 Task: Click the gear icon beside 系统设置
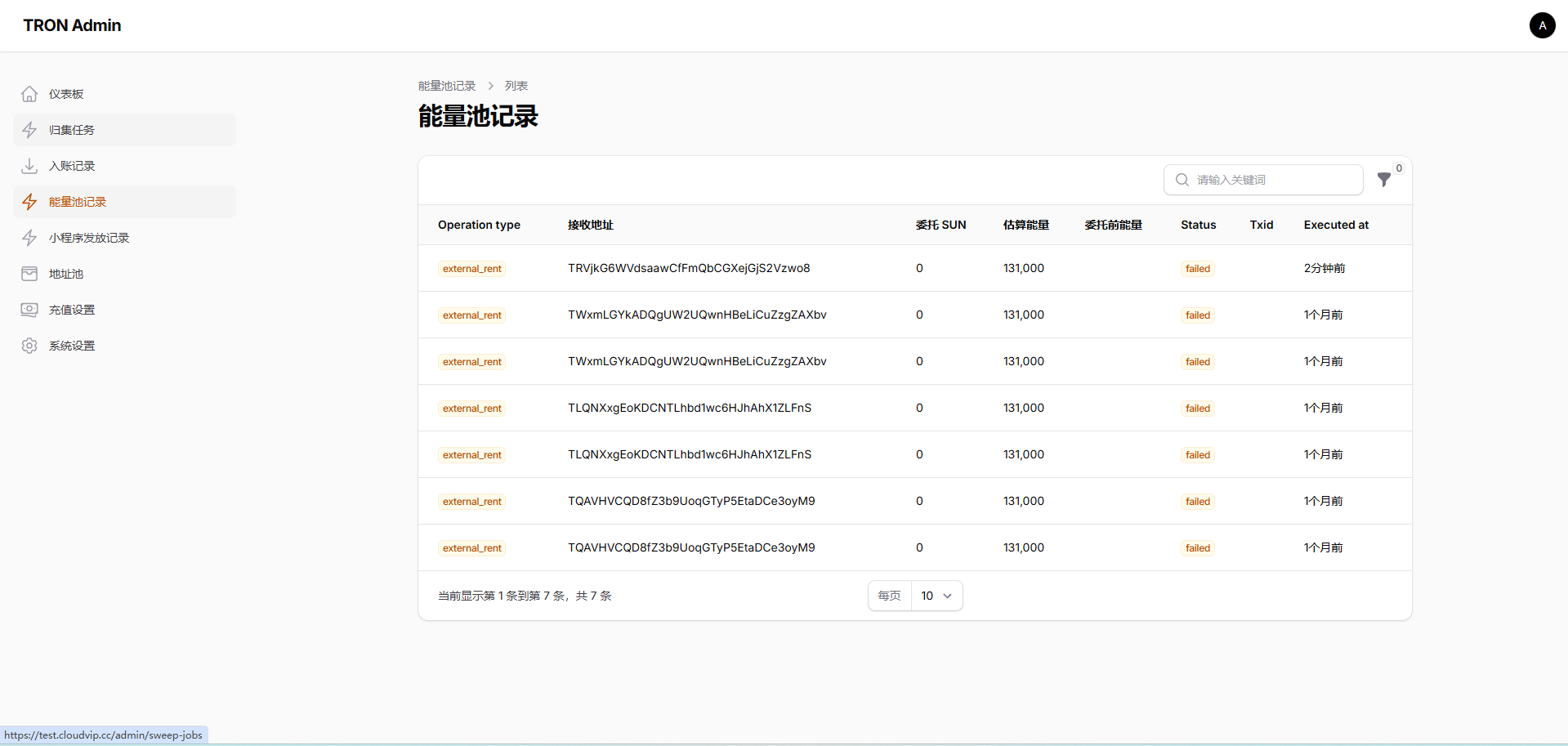29,346
